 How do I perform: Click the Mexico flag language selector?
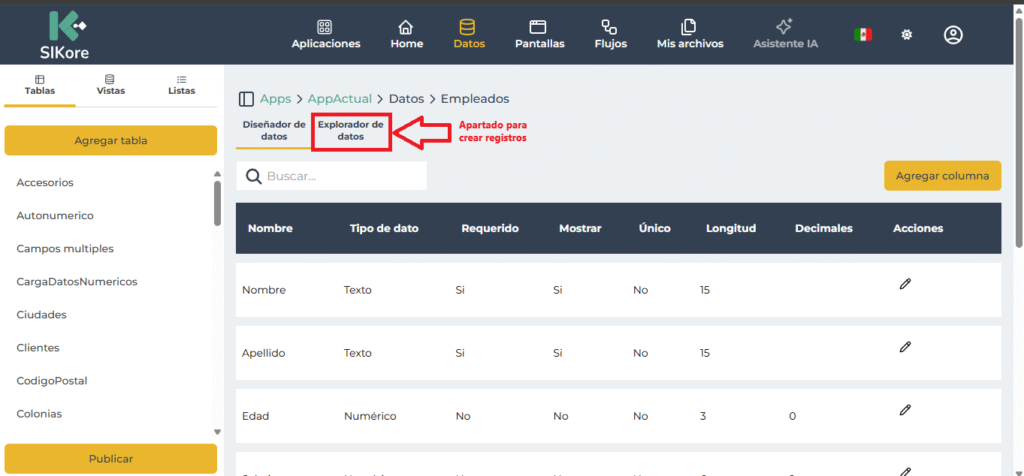(x=862, y=35)
